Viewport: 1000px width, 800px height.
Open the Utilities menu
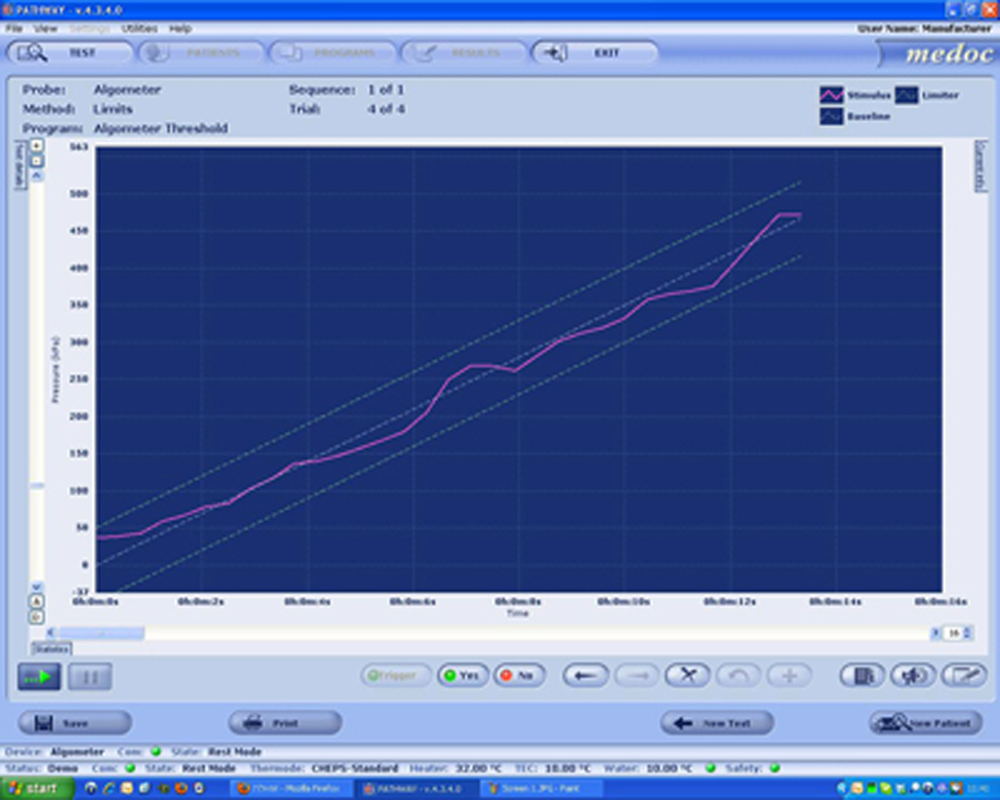tap(139, 29)
